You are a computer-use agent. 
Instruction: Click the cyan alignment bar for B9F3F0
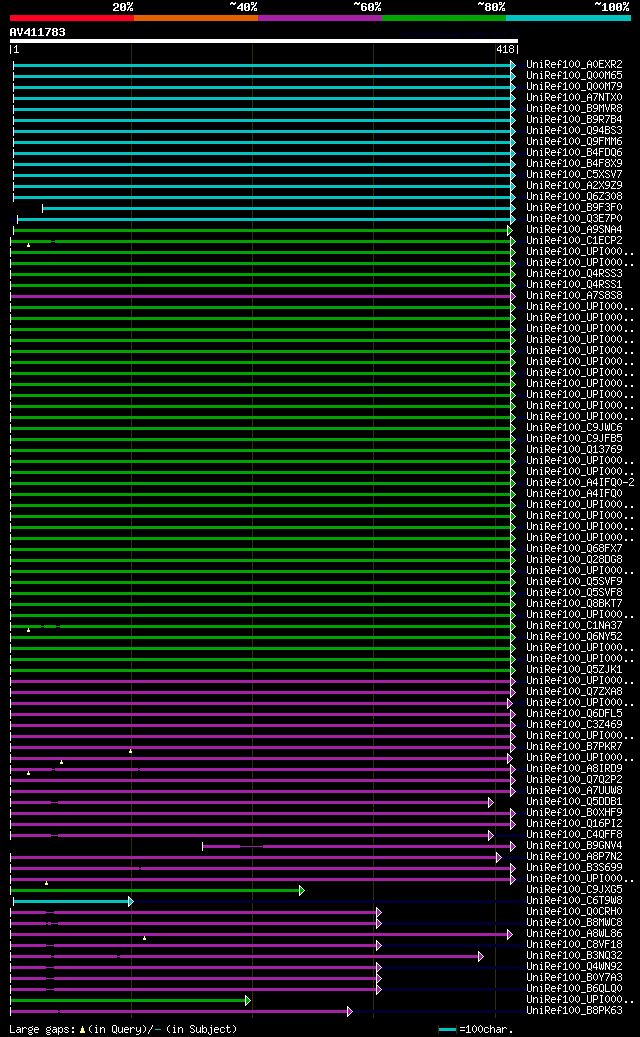point(278,208)
